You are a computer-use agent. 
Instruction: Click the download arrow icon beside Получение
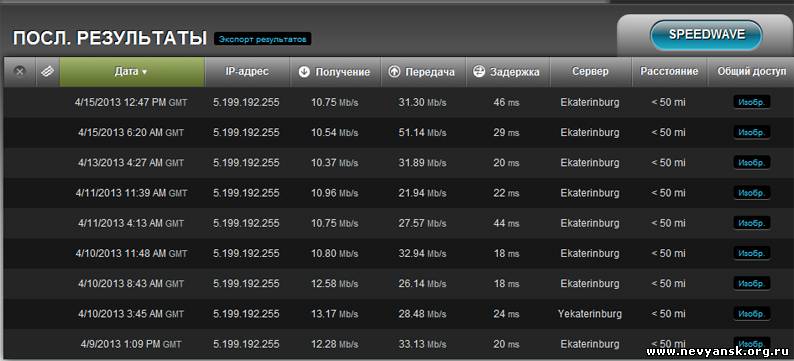tap(304, 72)
